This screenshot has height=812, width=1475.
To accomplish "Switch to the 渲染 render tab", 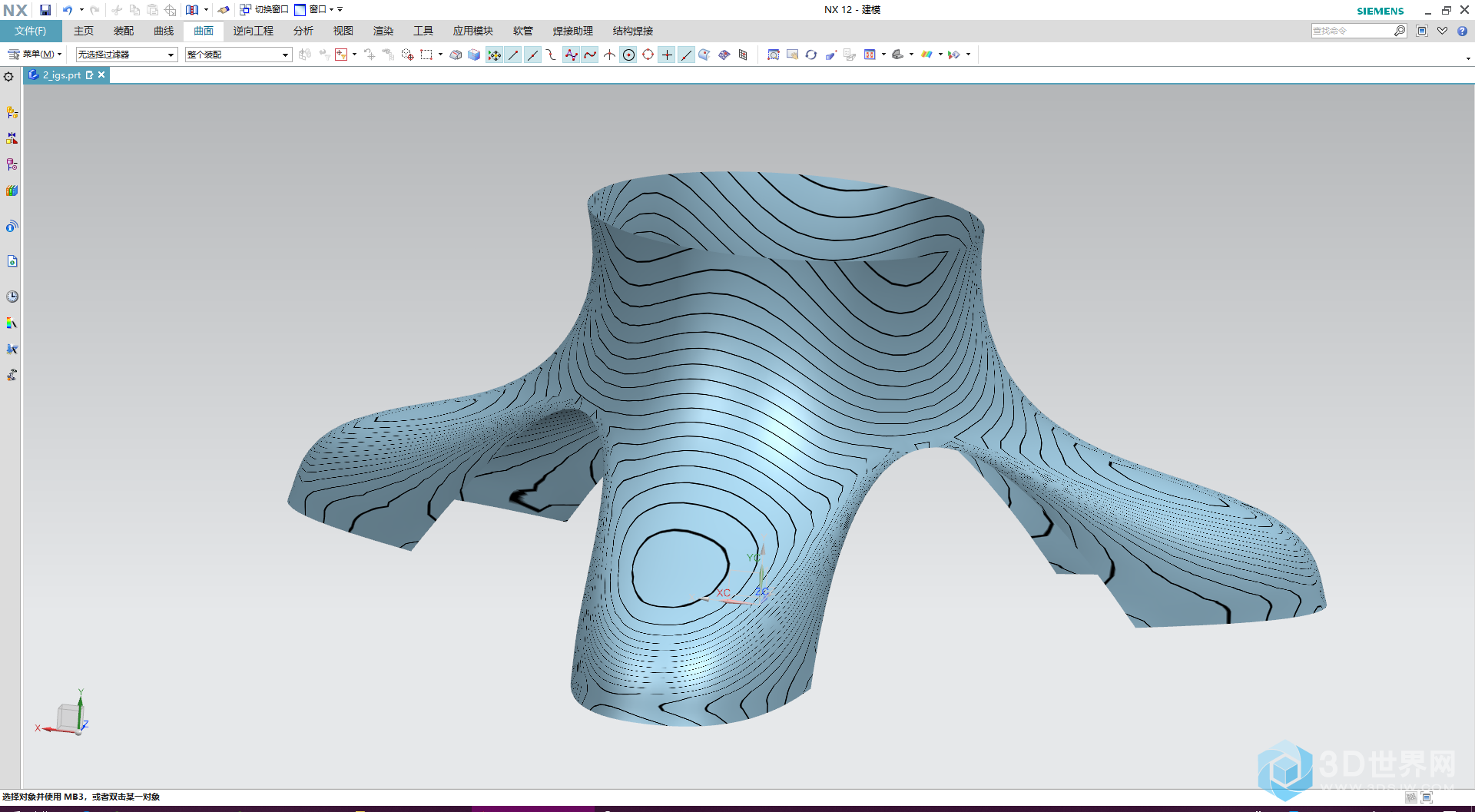I will tap(383, 31).
